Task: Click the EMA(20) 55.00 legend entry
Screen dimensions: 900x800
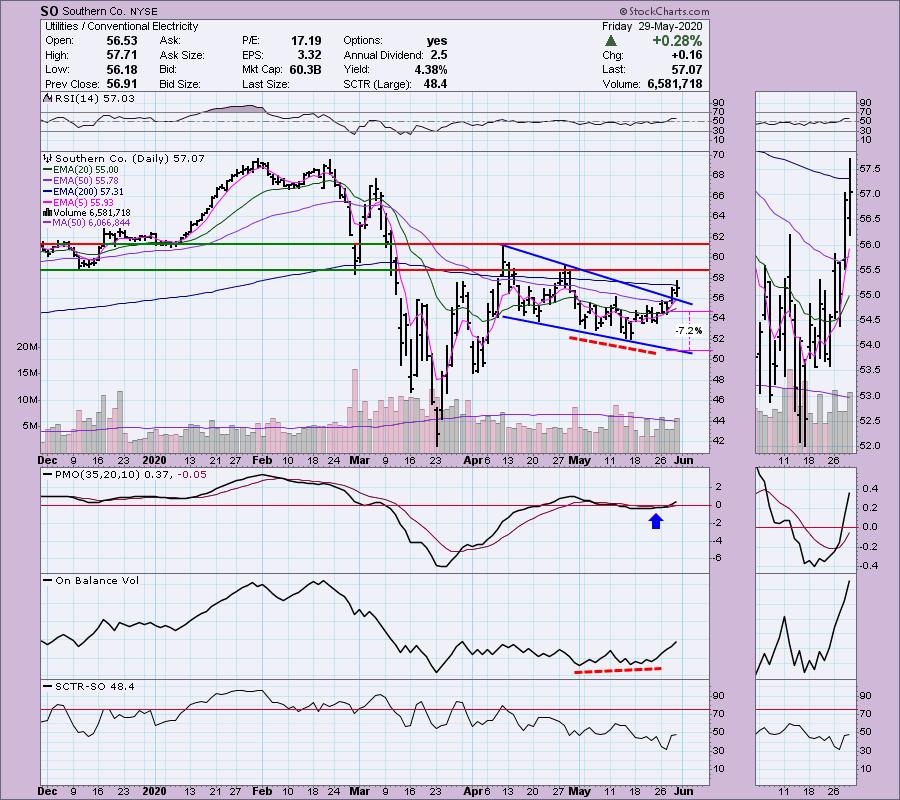Action: click(83, 172)
